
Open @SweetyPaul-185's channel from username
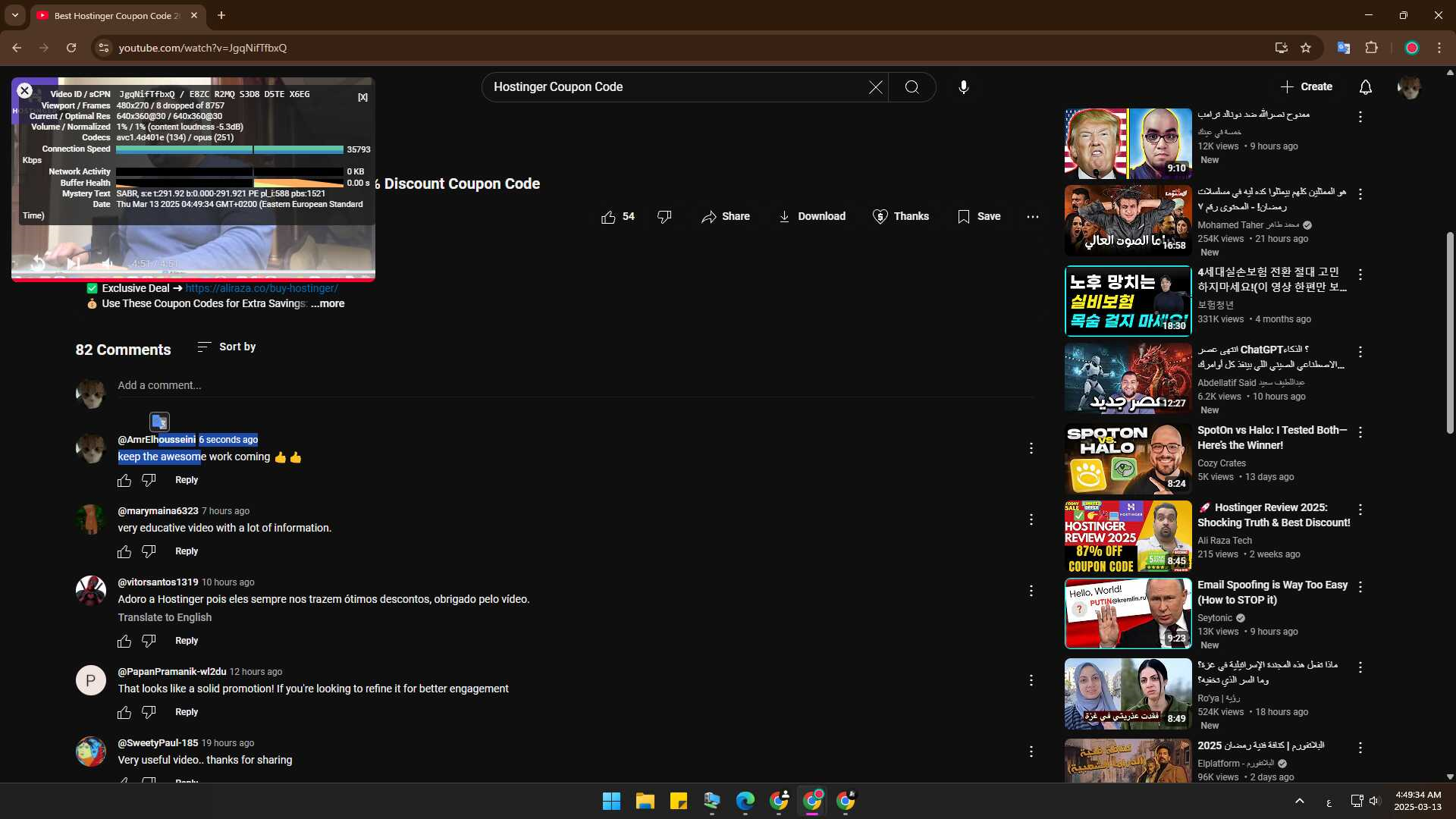(158, 743)
